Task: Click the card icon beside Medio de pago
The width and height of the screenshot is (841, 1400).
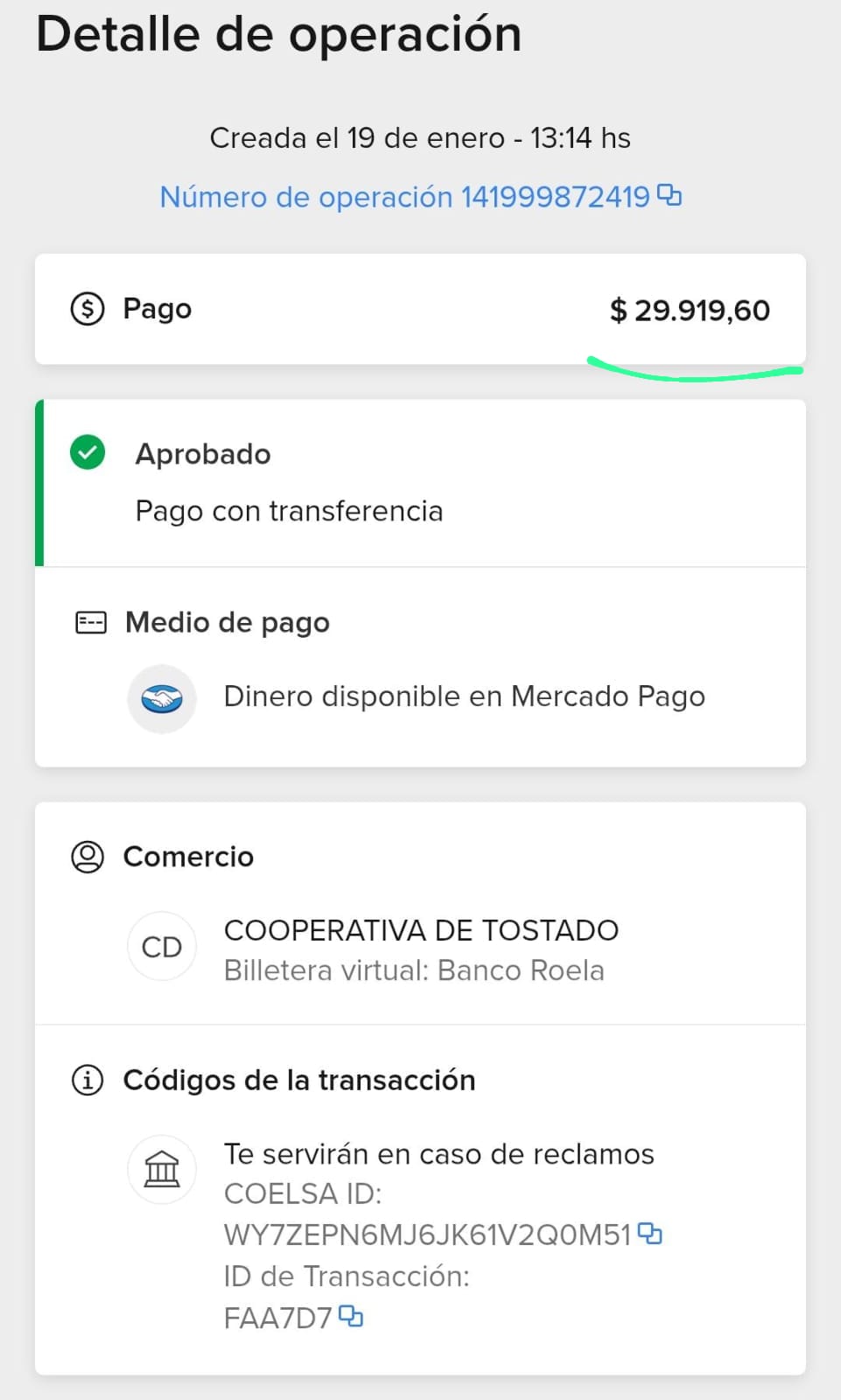Action: (91, 622)
